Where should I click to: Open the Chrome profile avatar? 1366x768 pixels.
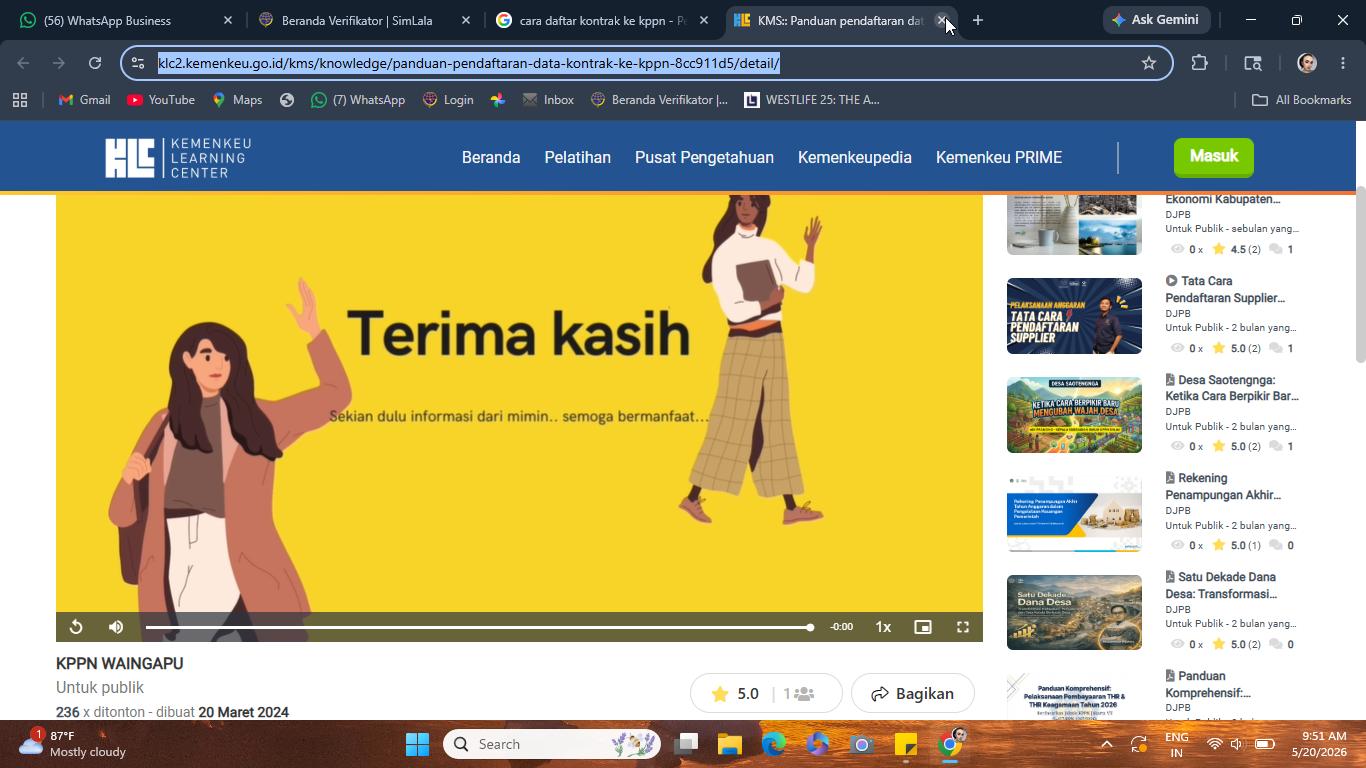[1307, 63]
